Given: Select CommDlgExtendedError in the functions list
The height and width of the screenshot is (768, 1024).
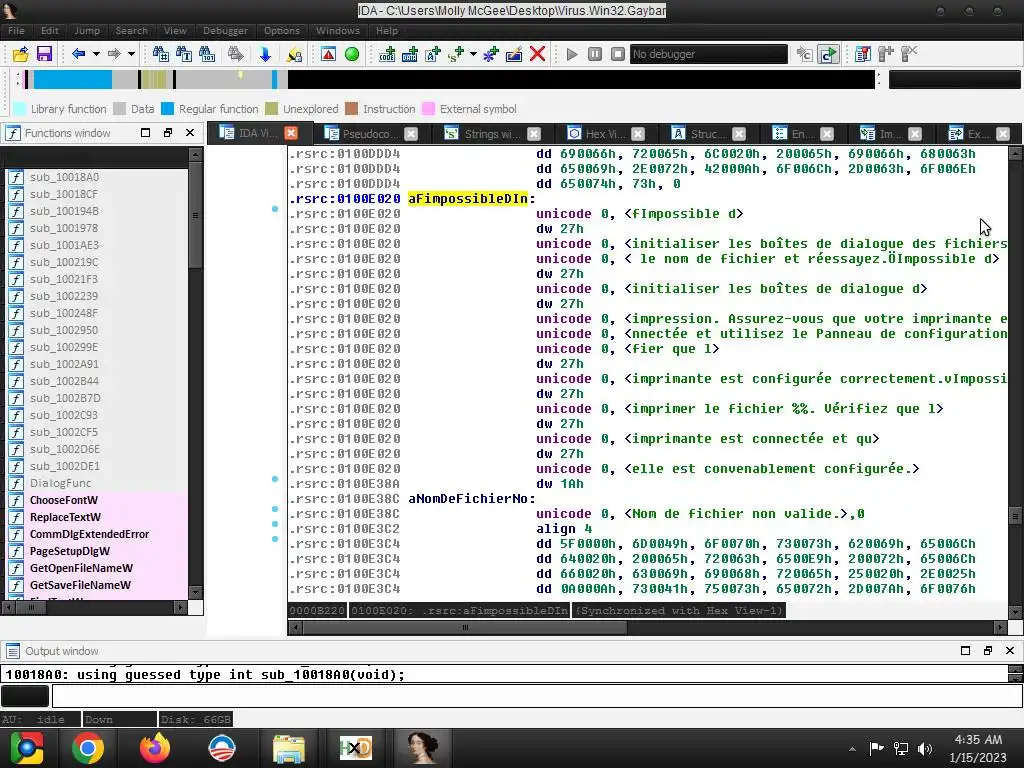Looking at the screenshot, I should click(89, 534).
